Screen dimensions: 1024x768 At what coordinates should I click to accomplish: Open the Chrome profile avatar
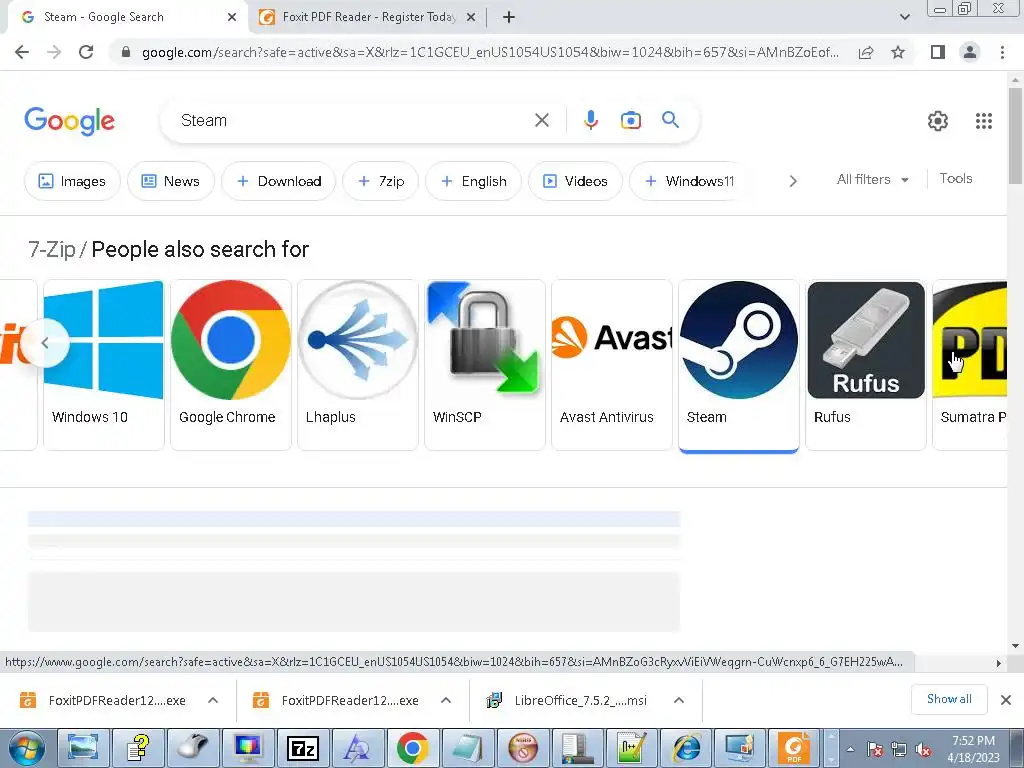point(970,52)
